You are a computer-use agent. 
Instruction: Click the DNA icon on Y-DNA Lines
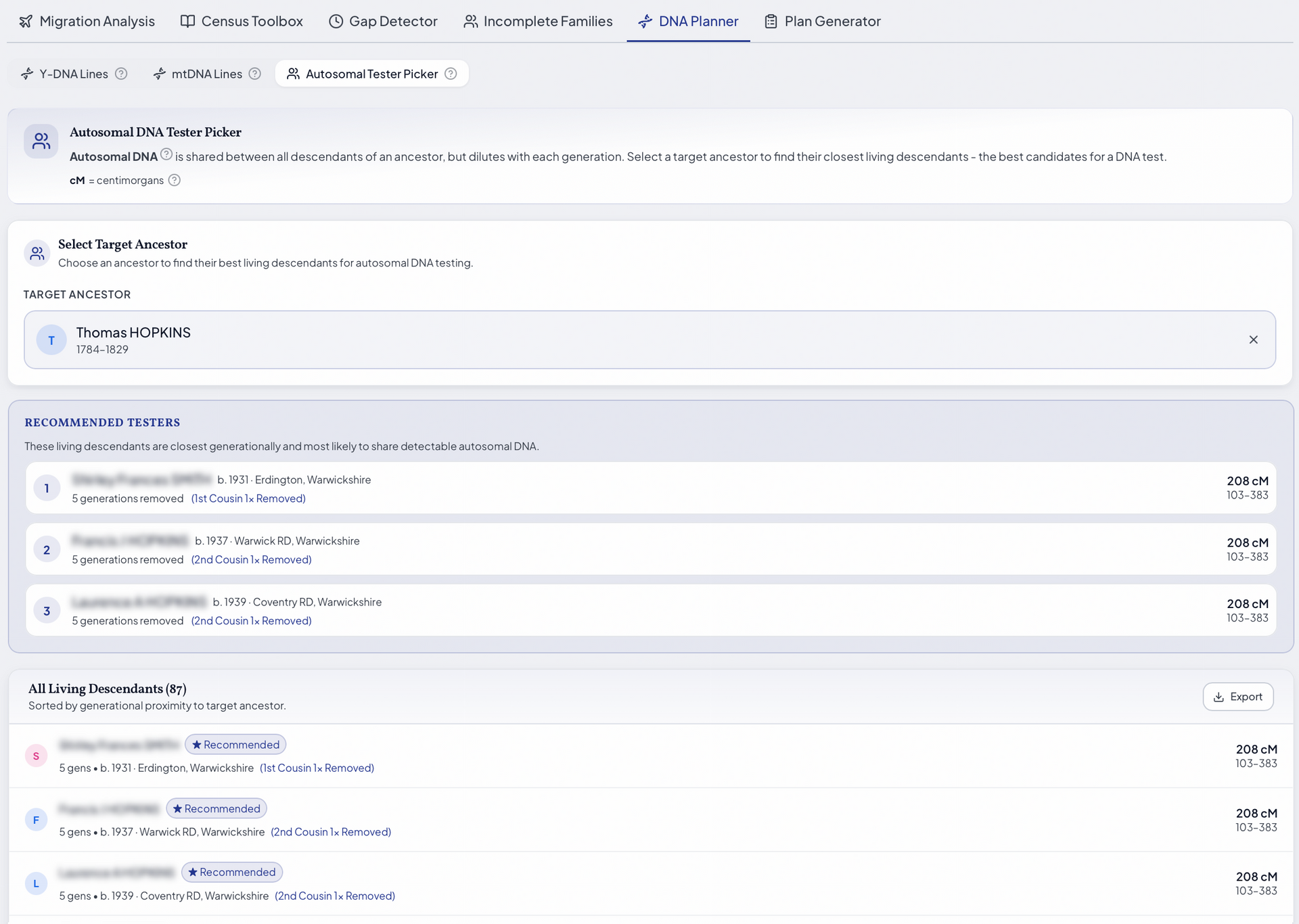click(27, 74)
